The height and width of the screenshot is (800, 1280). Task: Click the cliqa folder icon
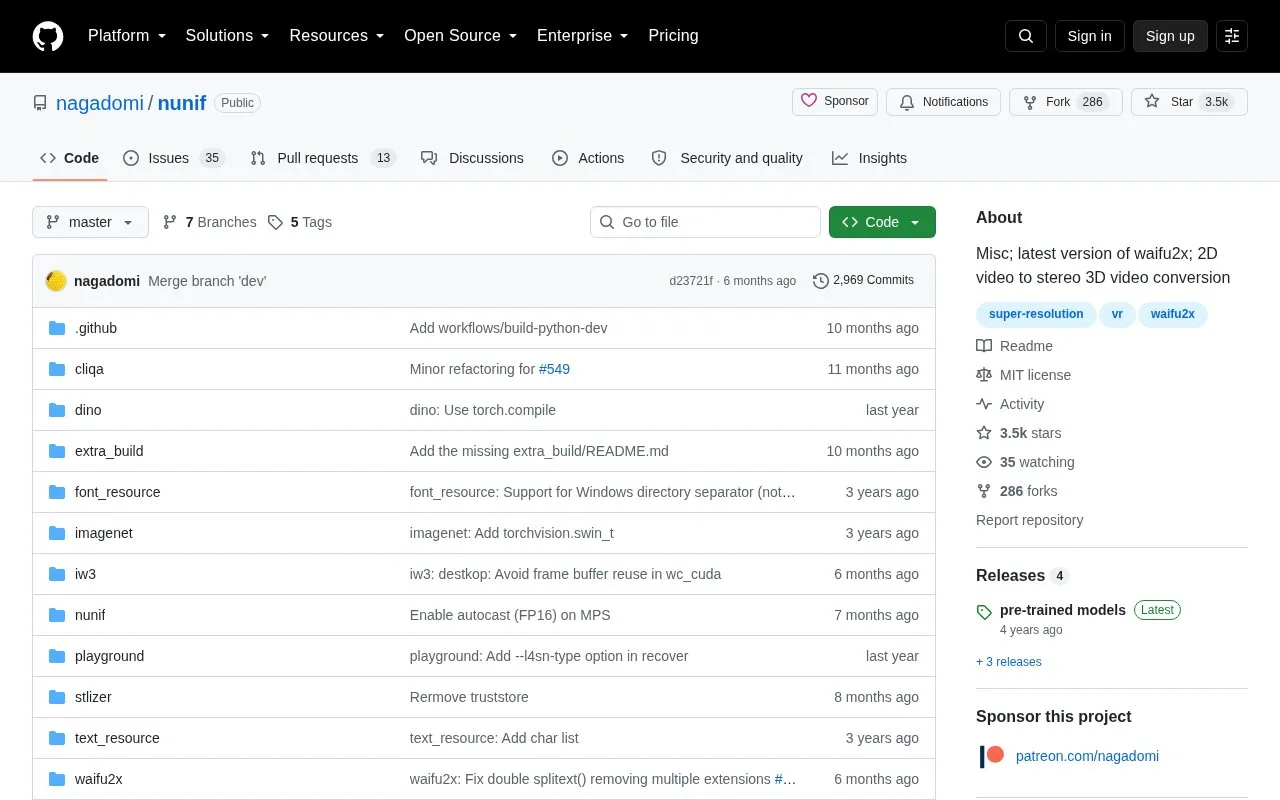click(57, 369)
